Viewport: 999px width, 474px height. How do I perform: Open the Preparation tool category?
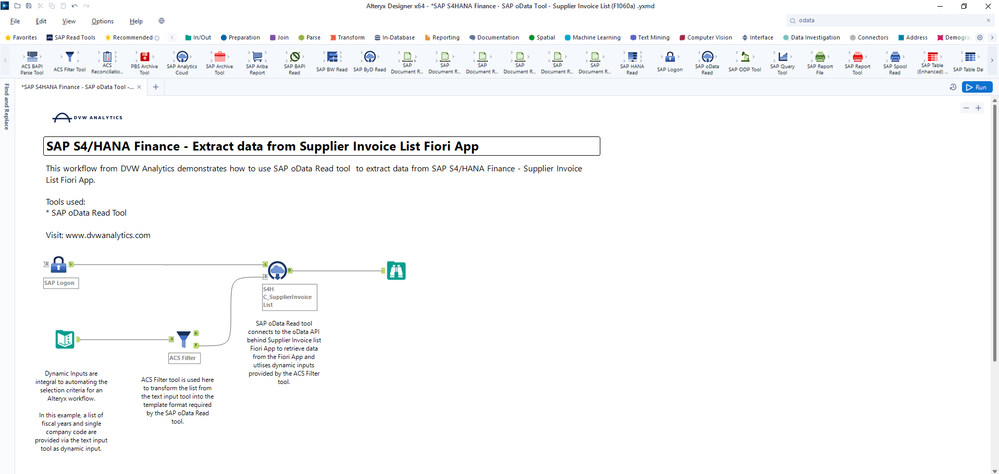pos(240,38)
